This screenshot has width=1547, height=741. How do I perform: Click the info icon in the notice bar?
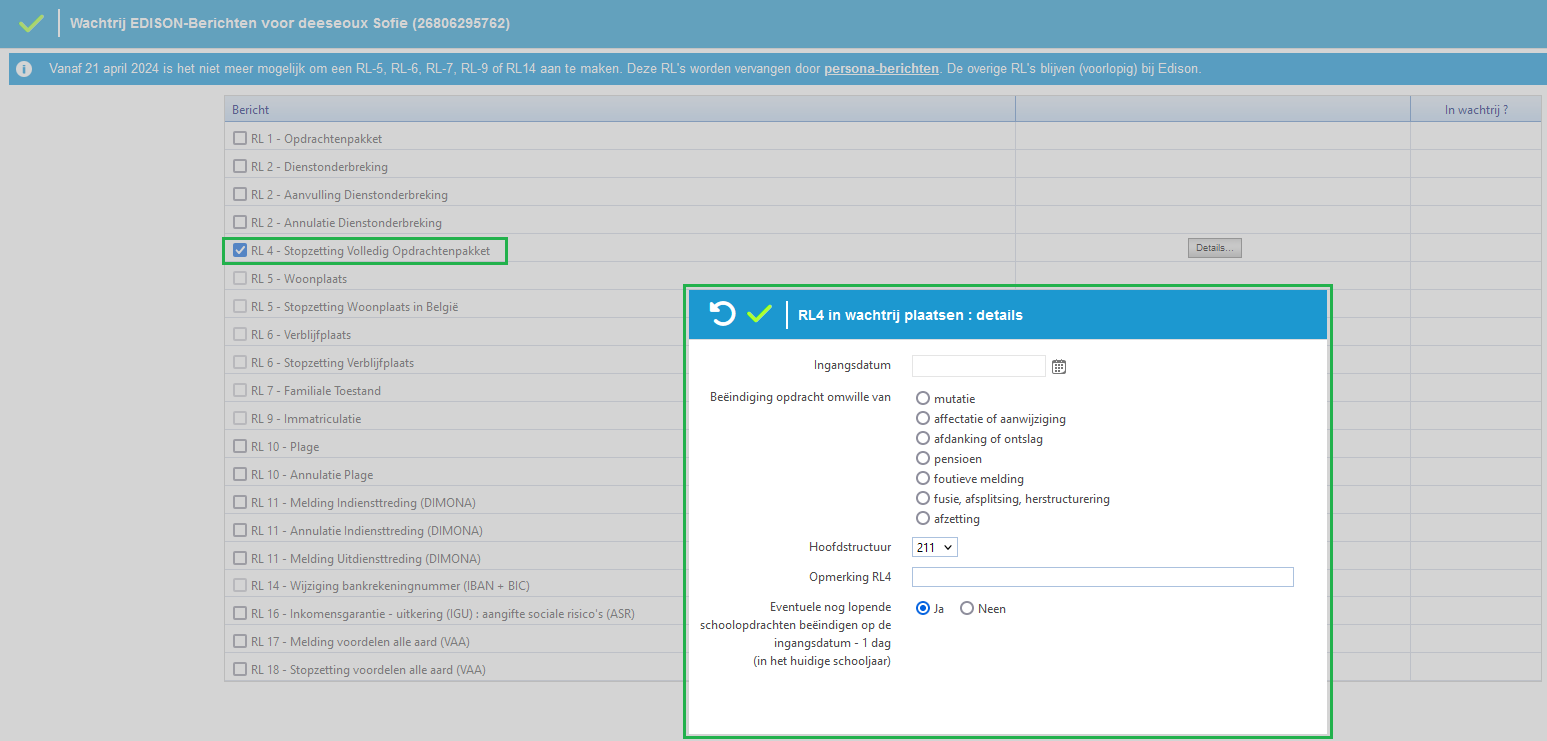point(24,69)
